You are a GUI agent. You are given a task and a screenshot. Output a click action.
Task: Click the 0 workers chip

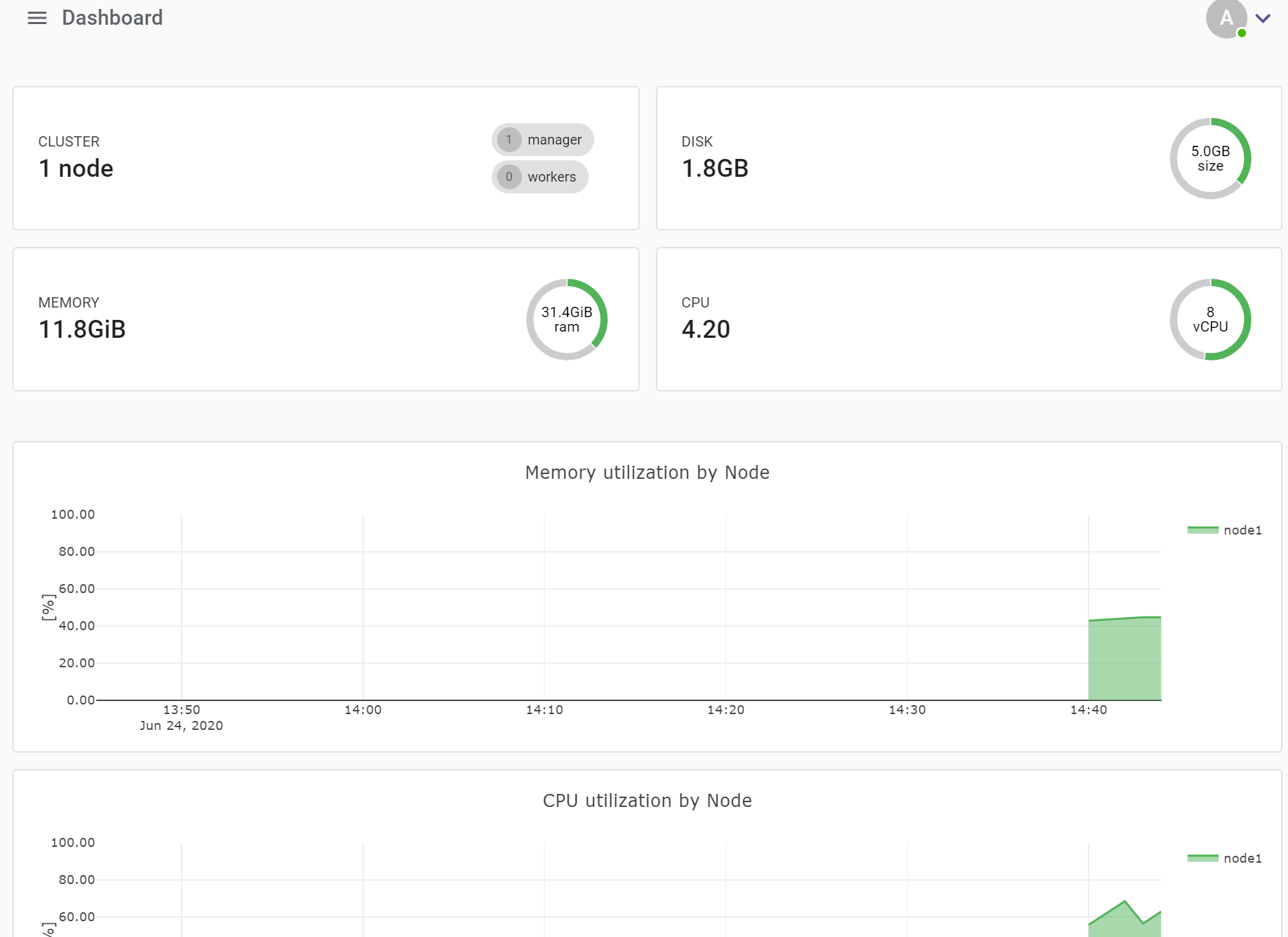tap(540, 177)
